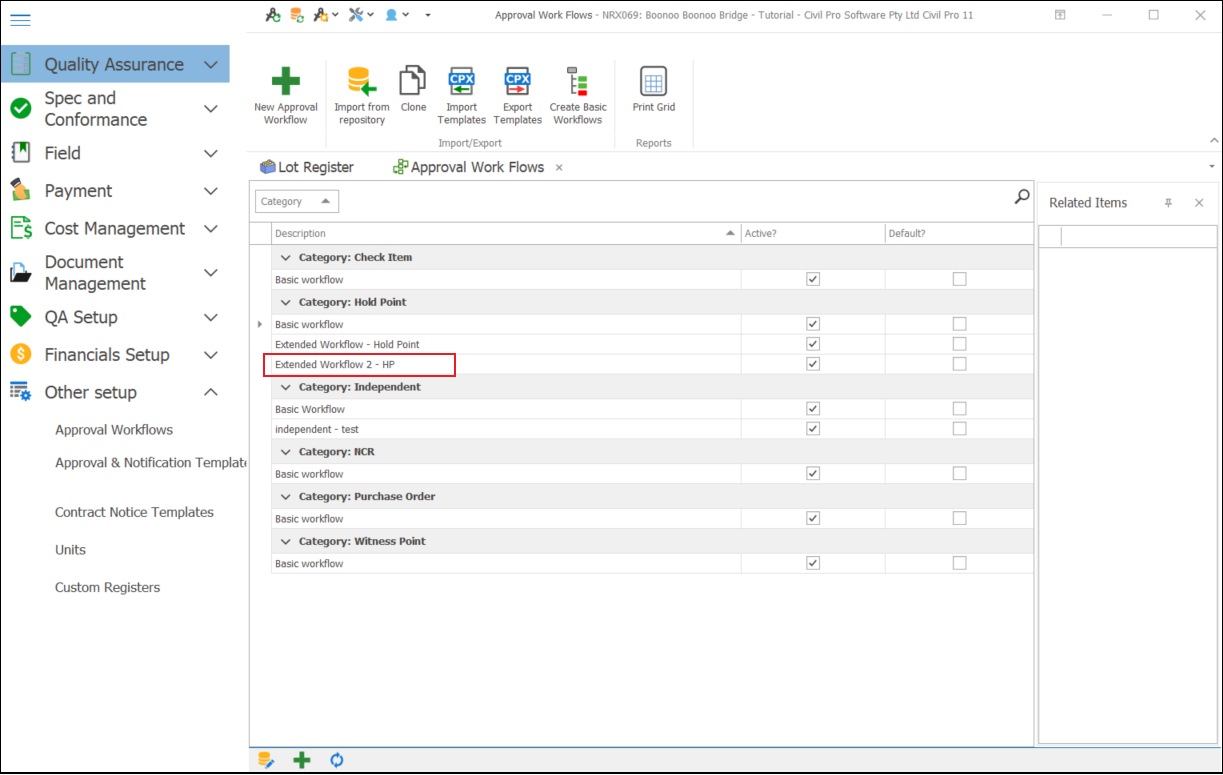Click the Default? column header
Screen dimensions: 1223x775
coord(959,233)
